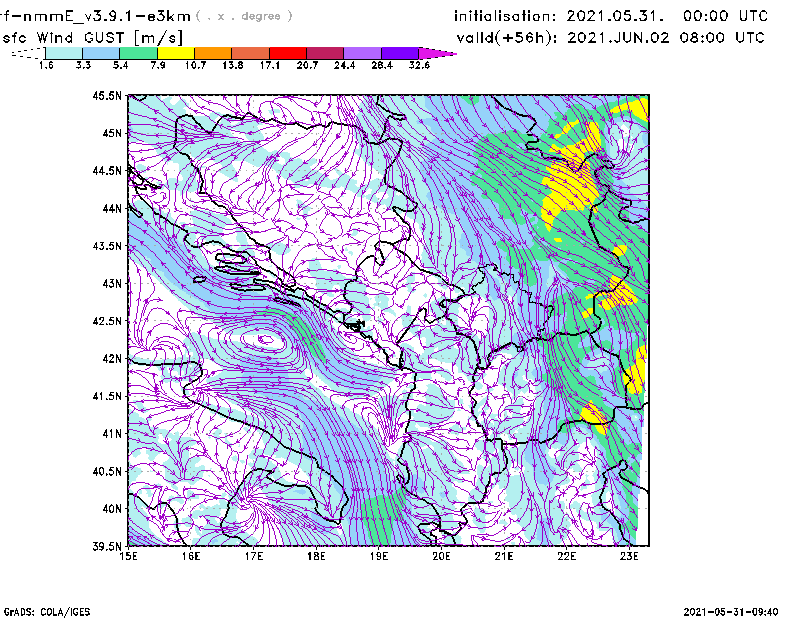Click the '17E' longitude label
This screenshot has width=800, height=618.
click(254, 556)
